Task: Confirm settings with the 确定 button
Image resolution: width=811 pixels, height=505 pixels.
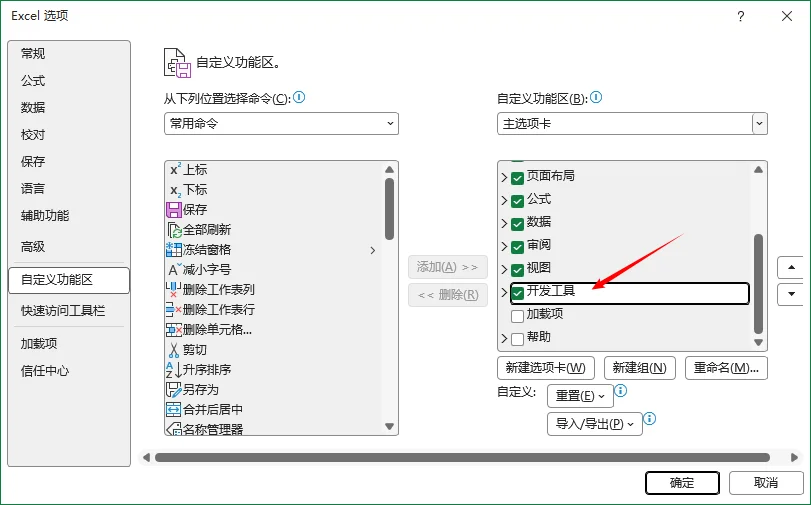Action: (682, 483)
